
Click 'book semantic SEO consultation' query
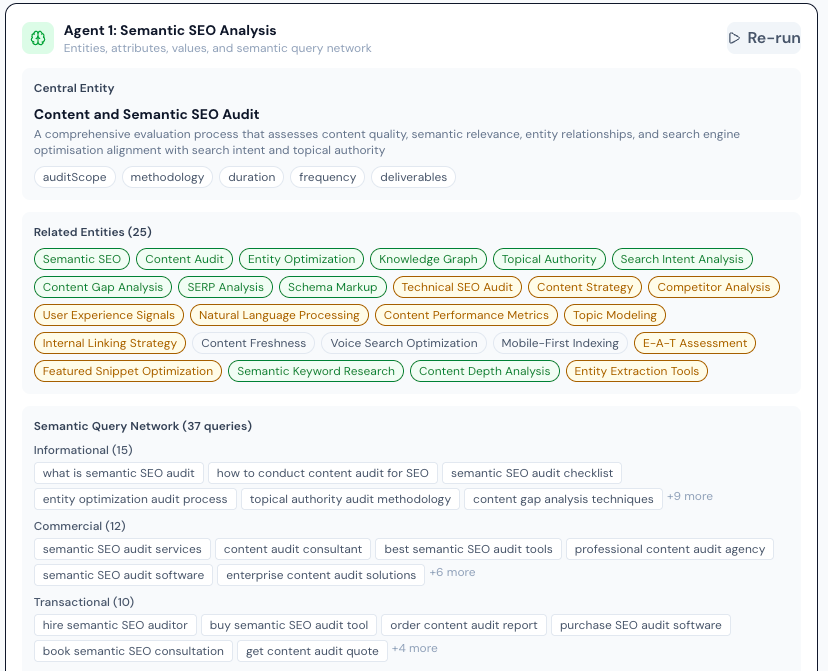point(133,651)
